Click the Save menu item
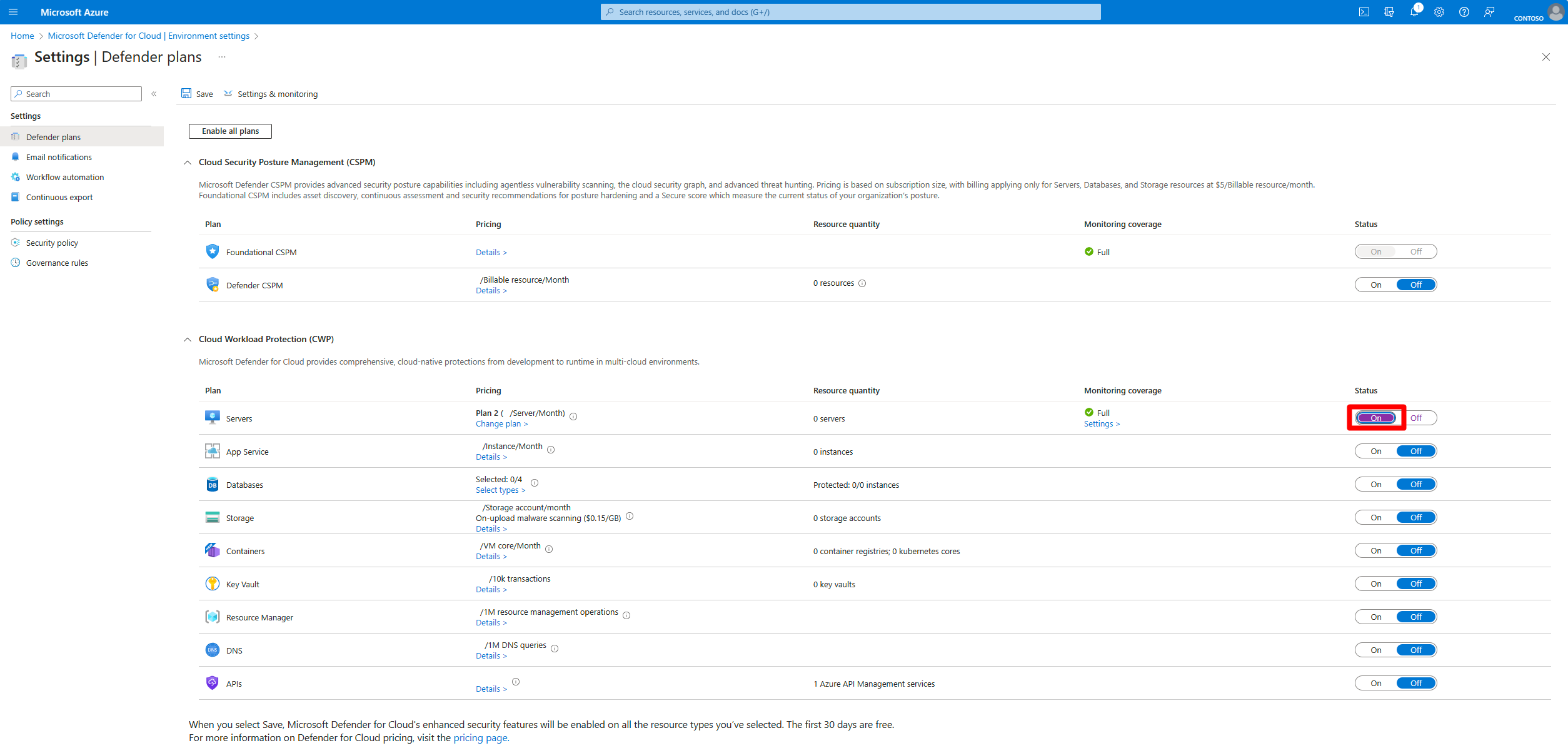Image resolution: width=1568 pixels, height=753 pixels. pyautogui.click(x=198, y=93)
